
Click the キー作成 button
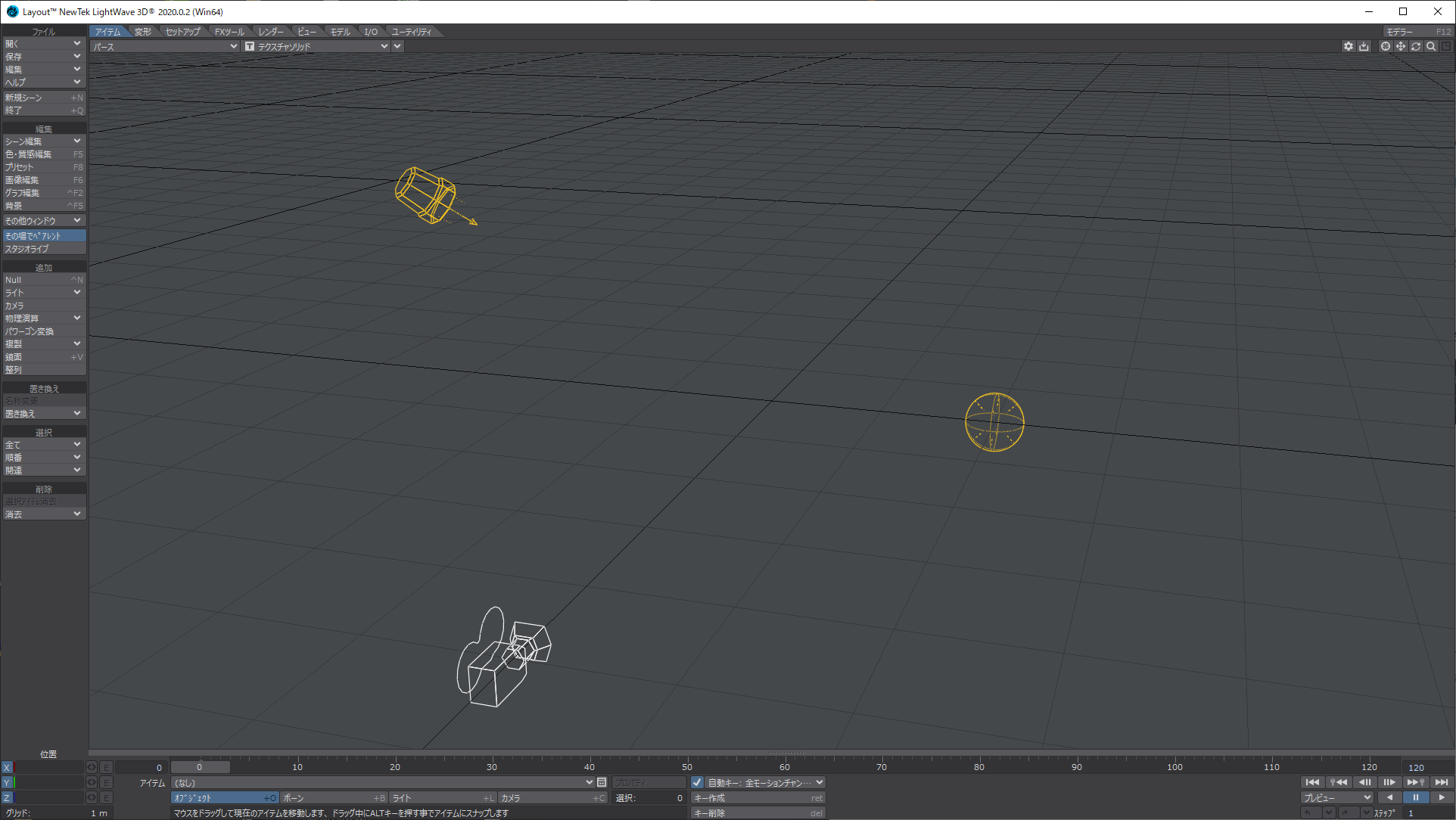pos(758,797)
